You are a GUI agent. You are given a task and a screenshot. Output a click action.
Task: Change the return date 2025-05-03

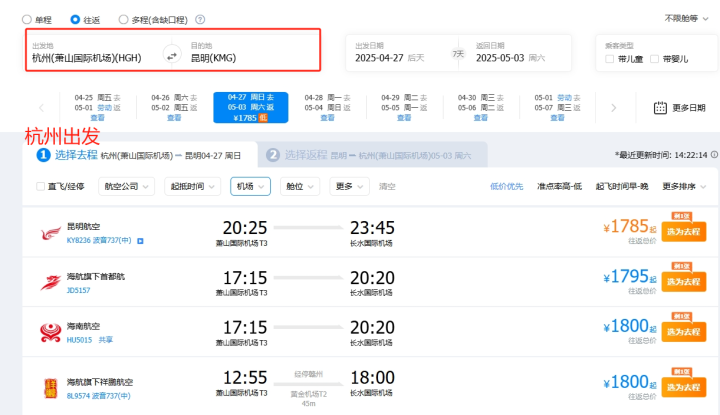(x=500, y=58)
